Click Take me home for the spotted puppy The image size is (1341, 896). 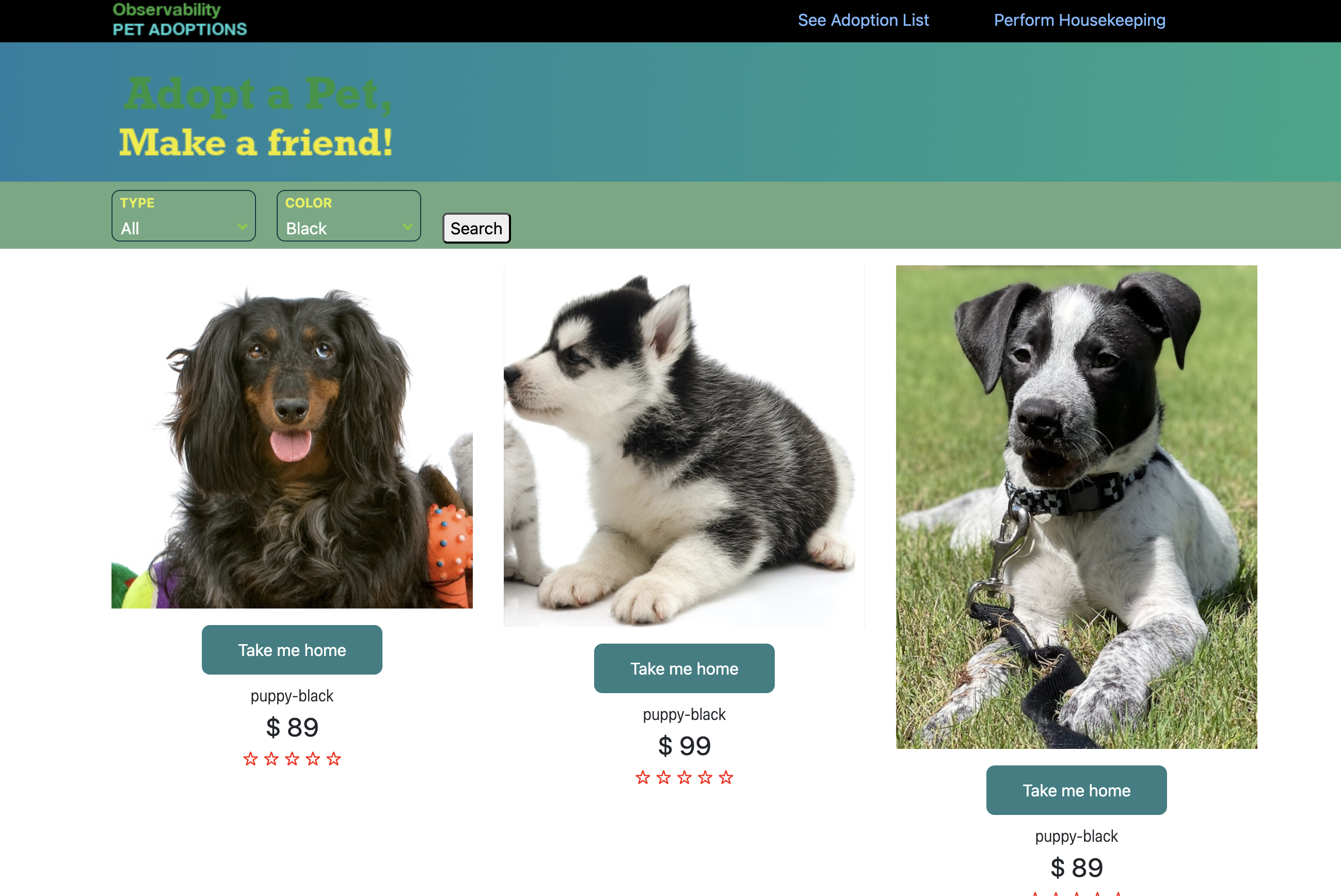[1076, 790]
